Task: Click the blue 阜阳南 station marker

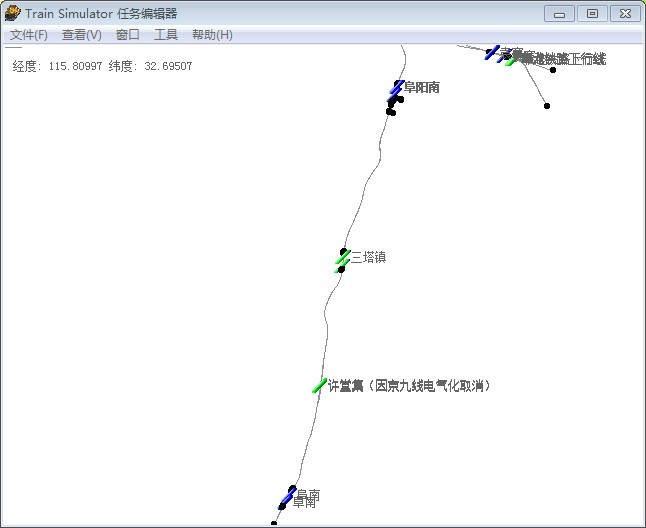Action: coord(397,89)
